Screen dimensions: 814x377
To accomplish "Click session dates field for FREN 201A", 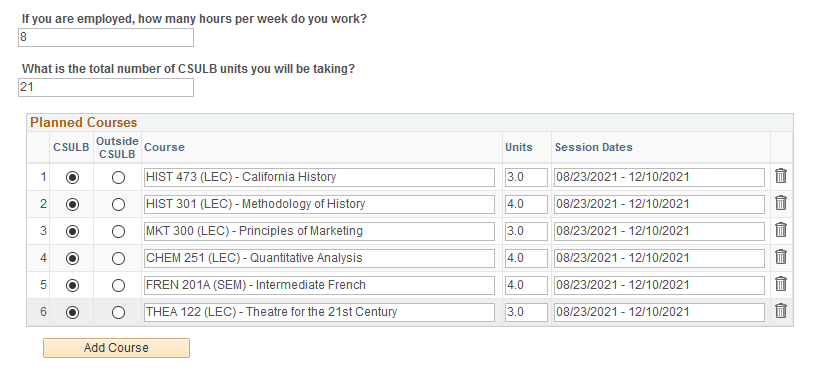I will tap(659, 285).
